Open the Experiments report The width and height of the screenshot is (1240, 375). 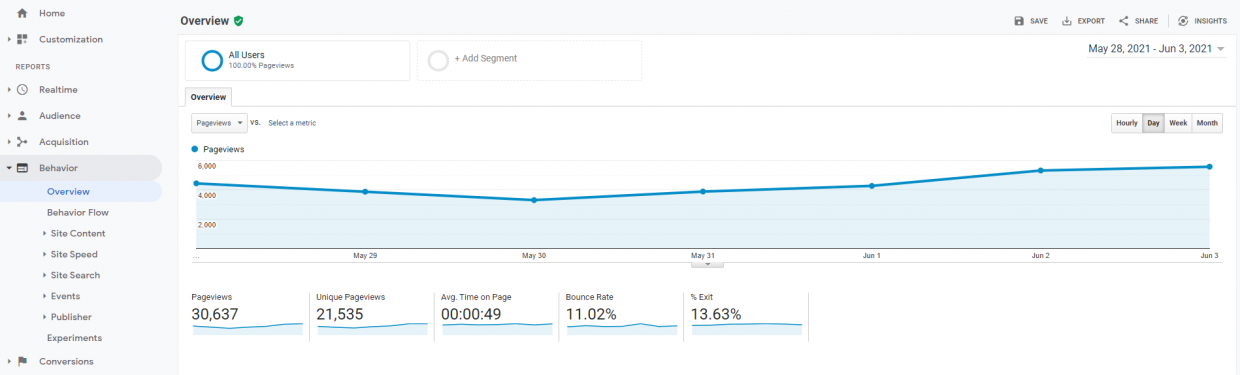tap(74, 338)
